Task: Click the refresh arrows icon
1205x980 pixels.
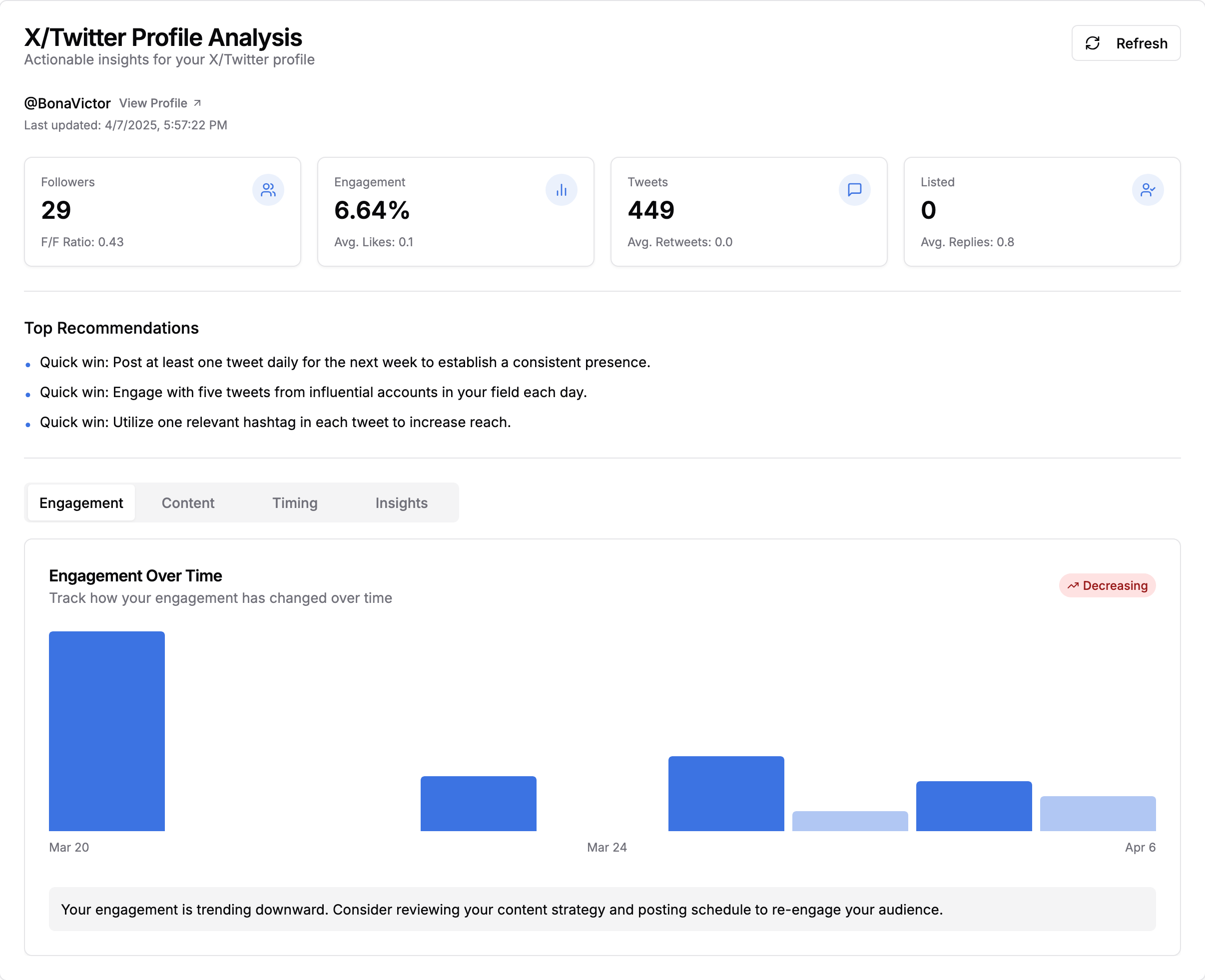Action: coord(1092,43)
